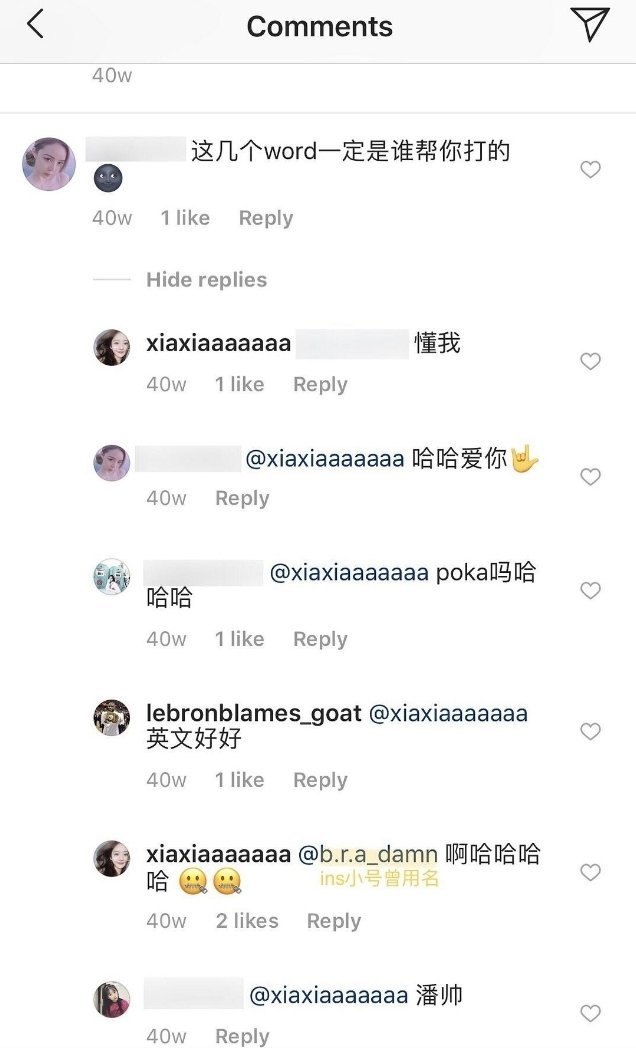This screenshot has width=636, height=1048.
Task: View 1 like on lebronblames_goat's reply
Action: tap(239, 780)
